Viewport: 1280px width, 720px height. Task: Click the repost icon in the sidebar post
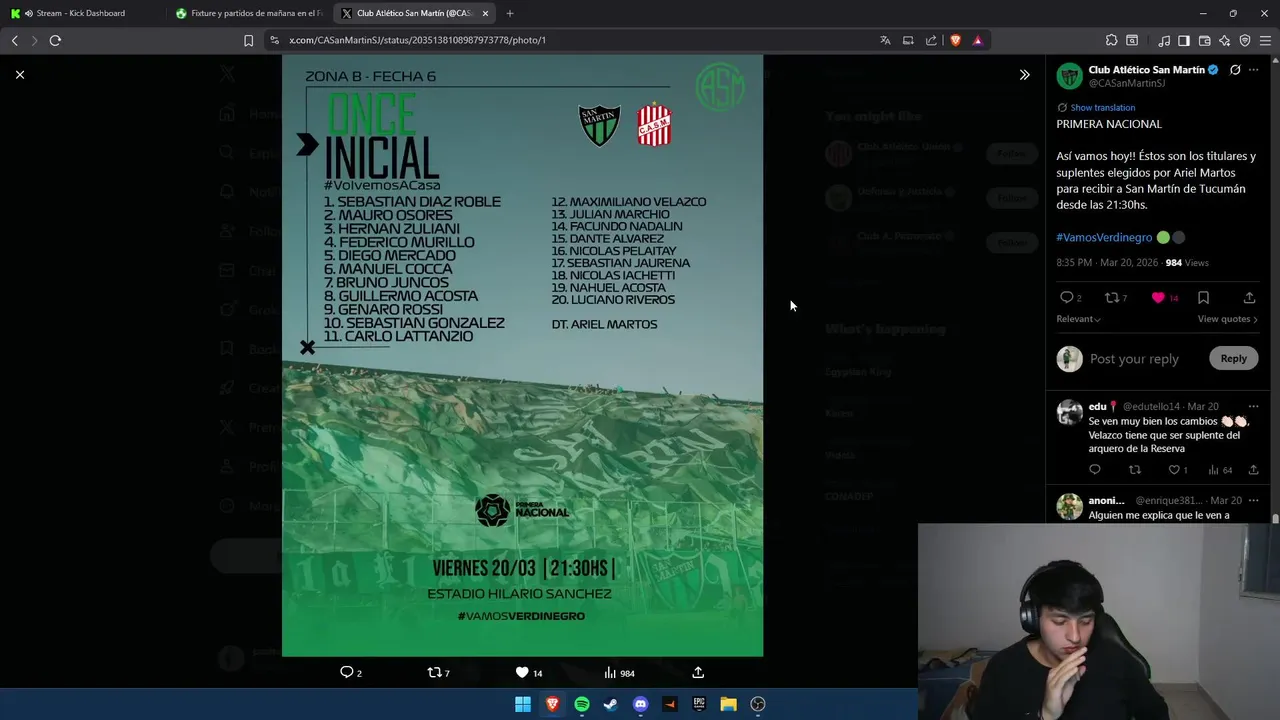click(1111, 297)
